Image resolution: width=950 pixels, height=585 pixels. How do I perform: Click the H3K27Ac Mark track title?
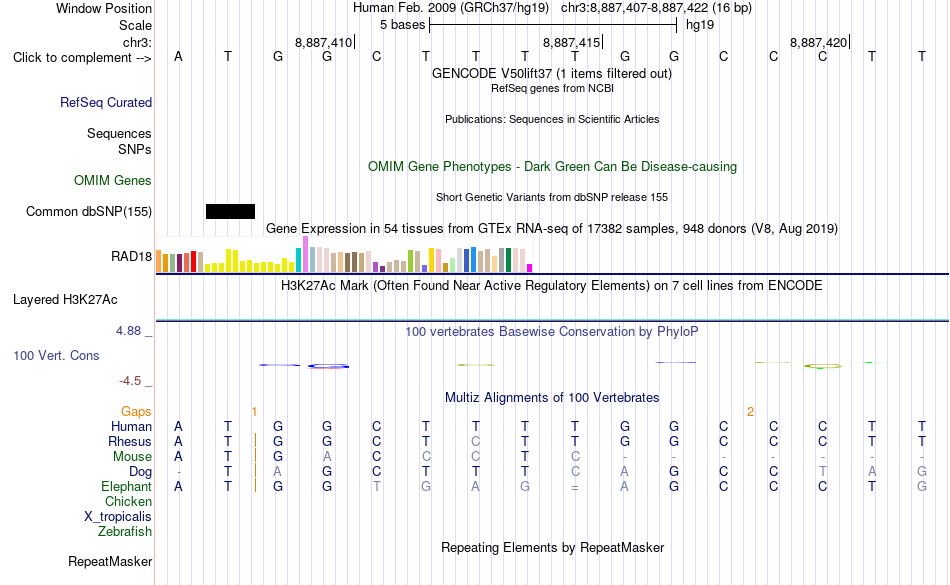coord(551,285)
